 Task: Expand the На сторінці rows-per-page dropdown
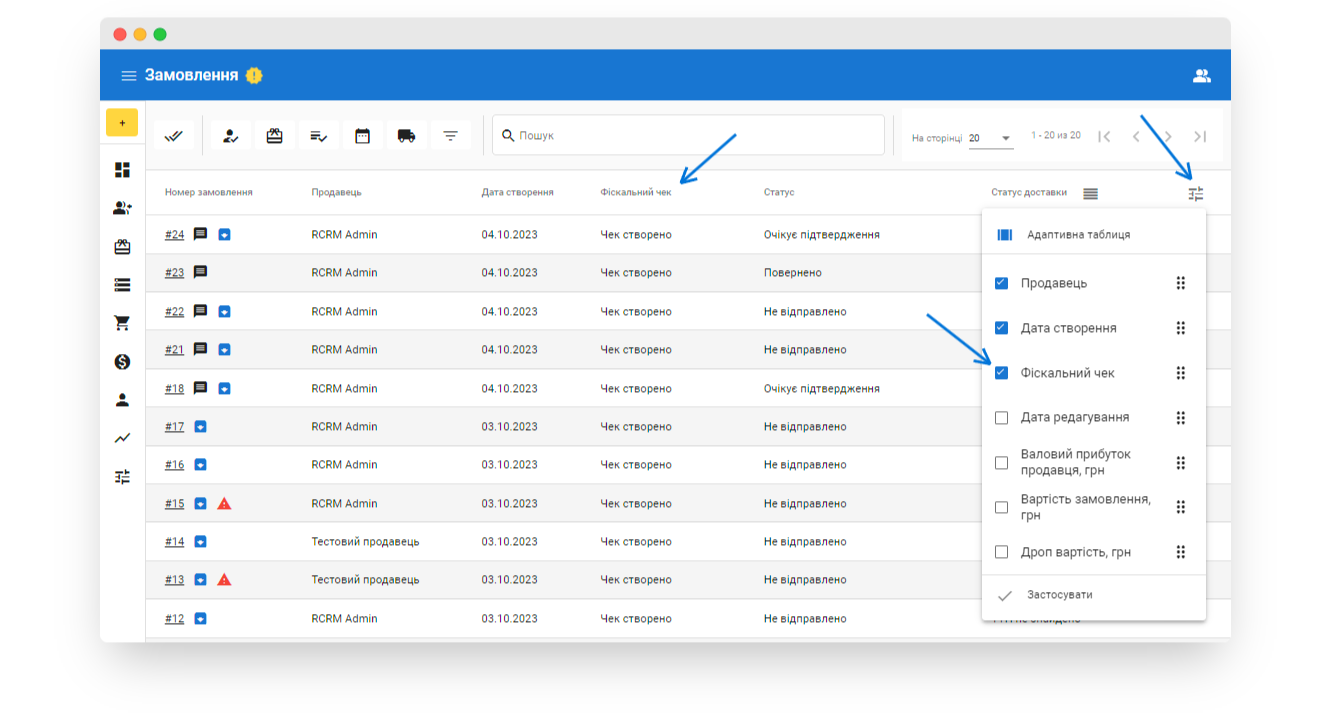(991, 138)
